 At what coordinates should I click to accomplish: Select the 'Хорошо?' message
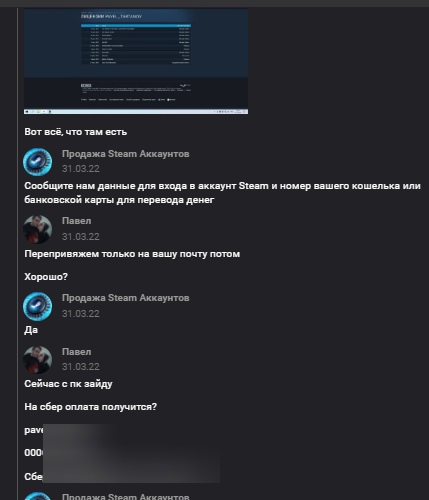[46, 277]
